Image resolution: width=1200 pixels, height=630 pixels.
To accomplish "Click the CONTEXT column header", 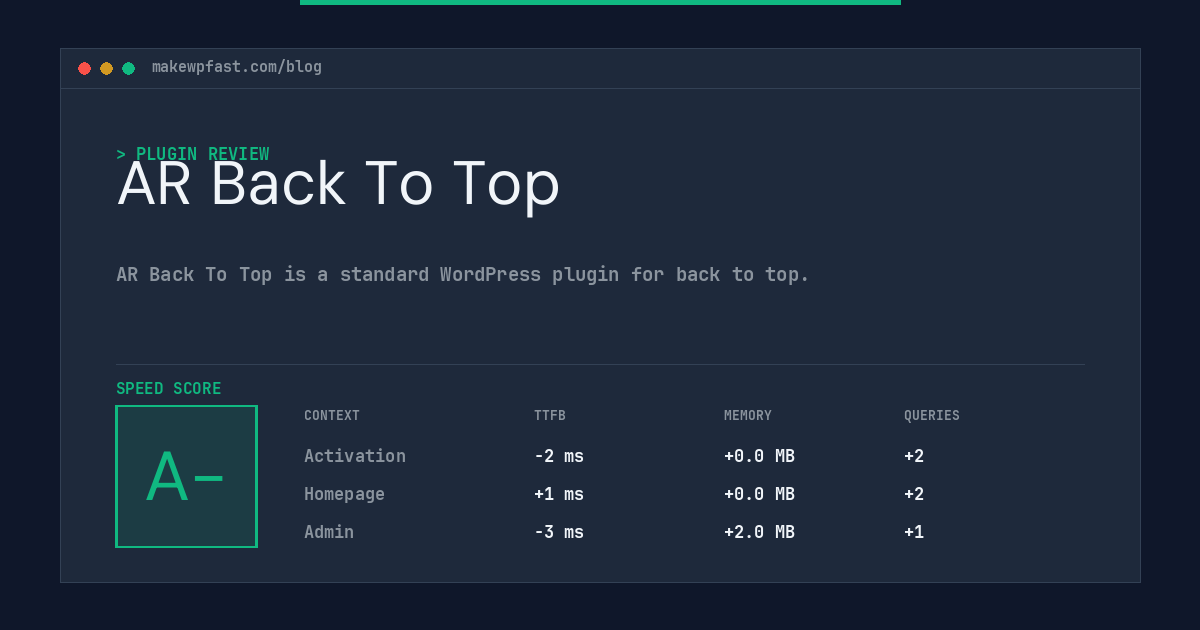I will point(332,416).
